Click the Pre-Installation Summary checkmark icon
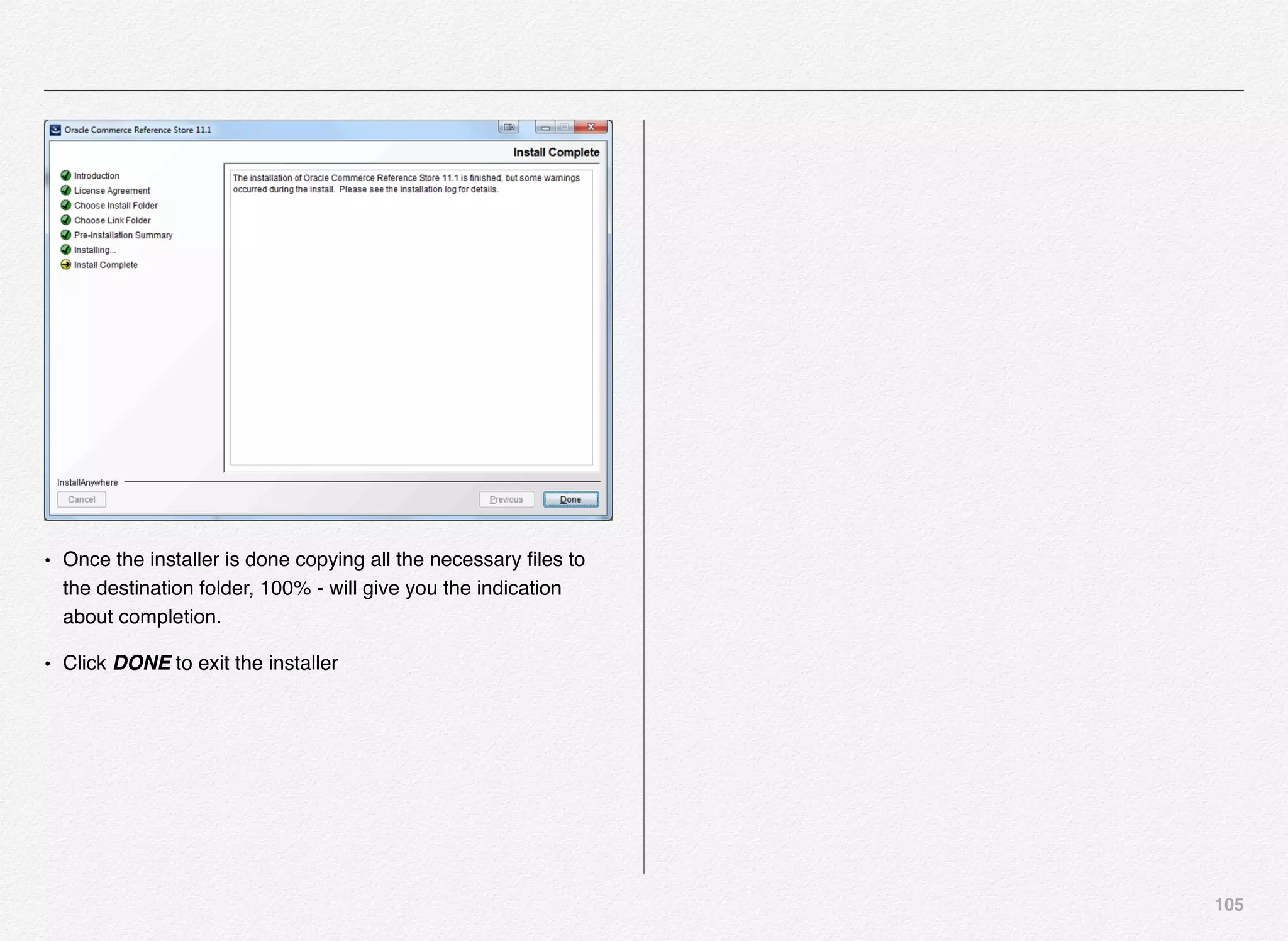Image resolution: width=1288 pixels, height=941 pixels. tap(65, 235)
